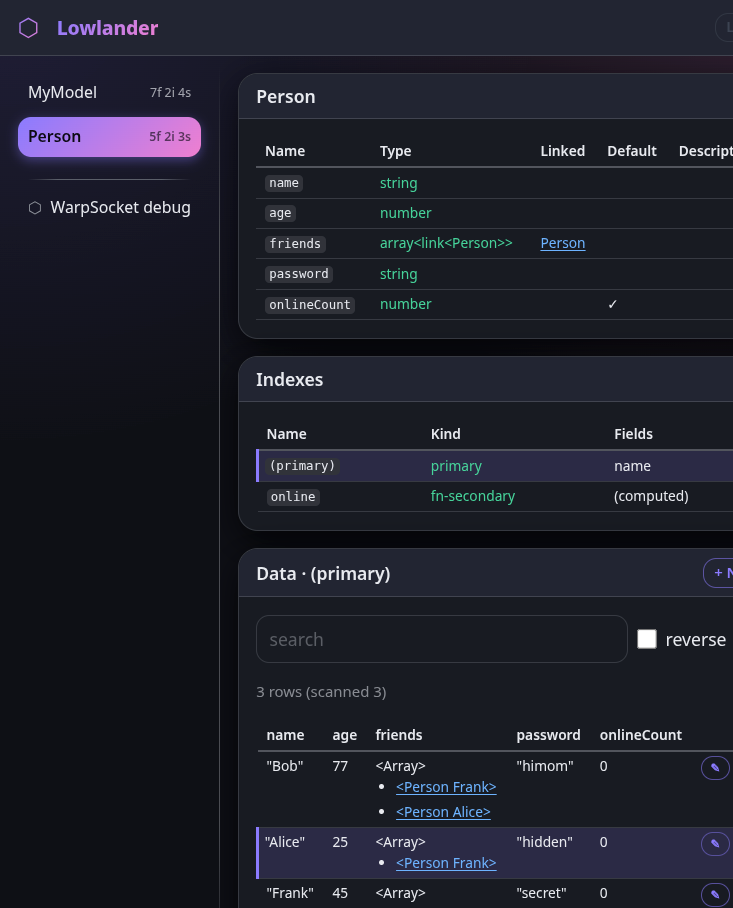Click the "himom" password cell
Viewport: 733px width, 908px height.
545,766
